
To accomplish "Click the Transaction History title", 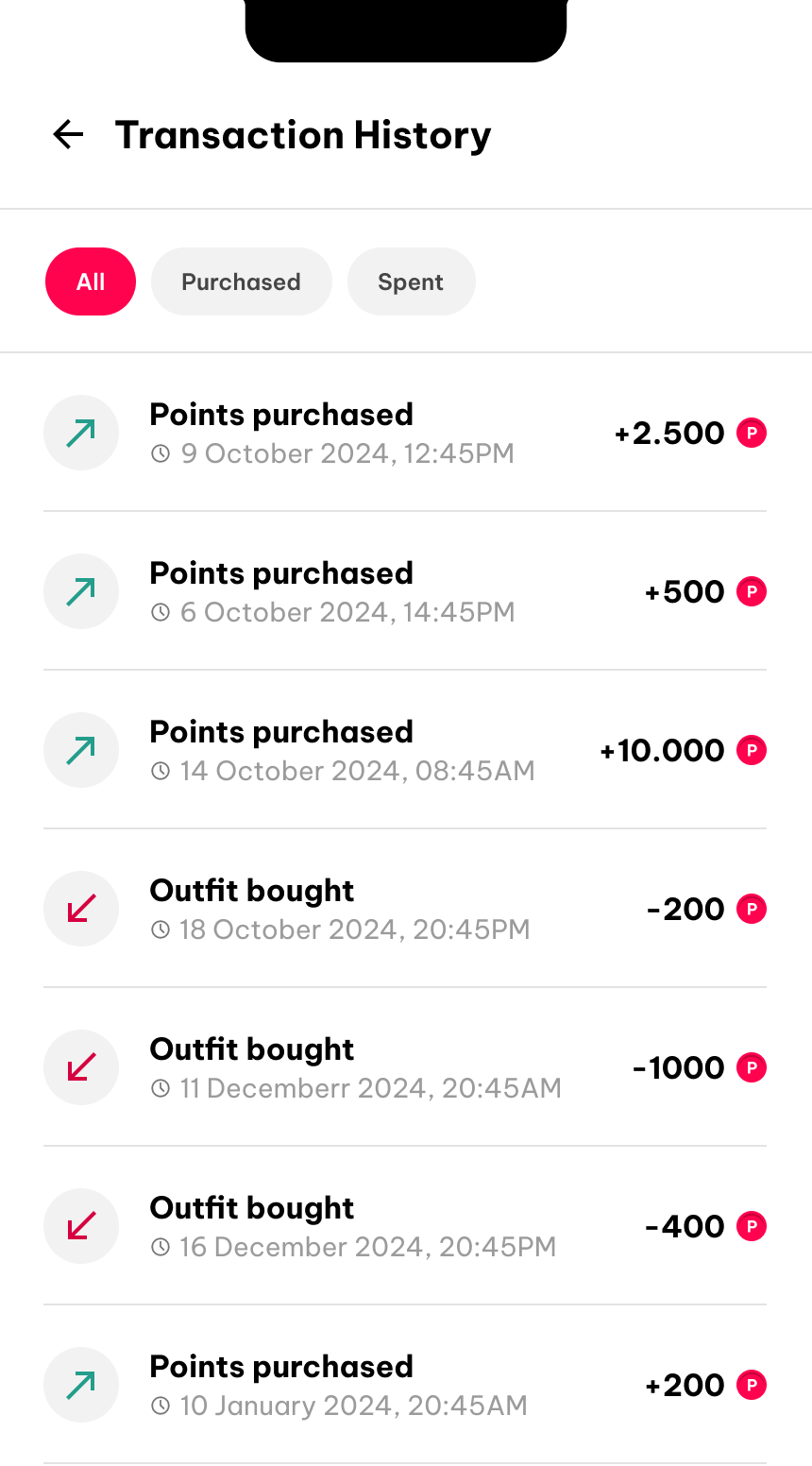I will point(303,135).
